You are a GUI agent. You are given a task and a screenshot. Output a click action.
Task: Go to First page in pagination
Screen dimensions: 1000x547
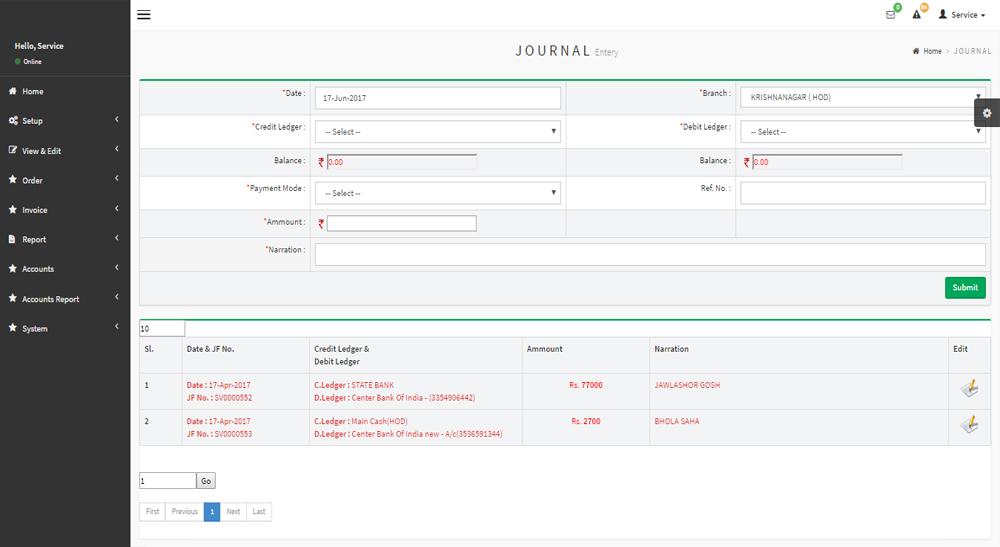tap(152, 511)
